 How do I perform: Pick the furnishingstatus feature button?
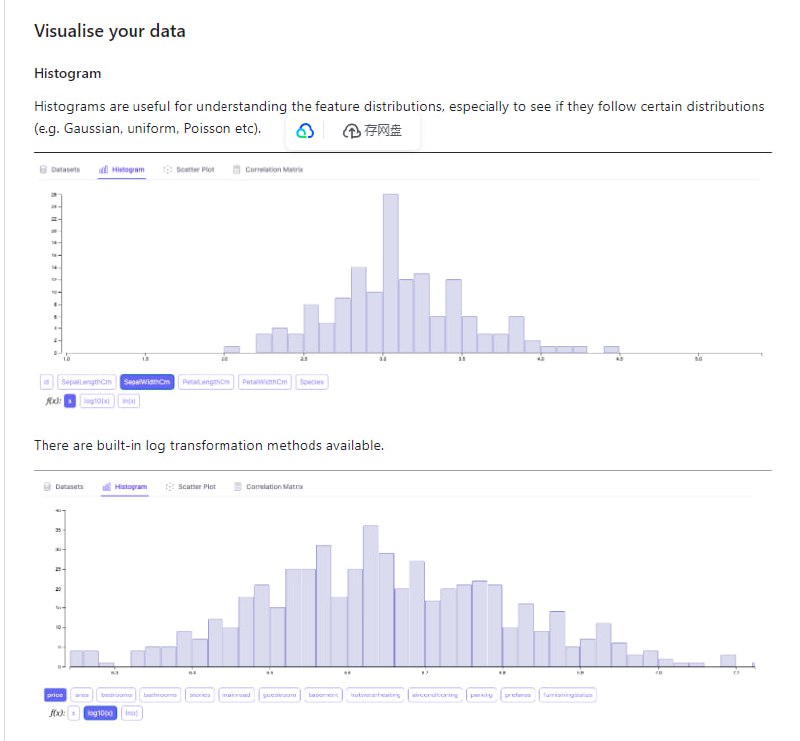pos(567,694)
